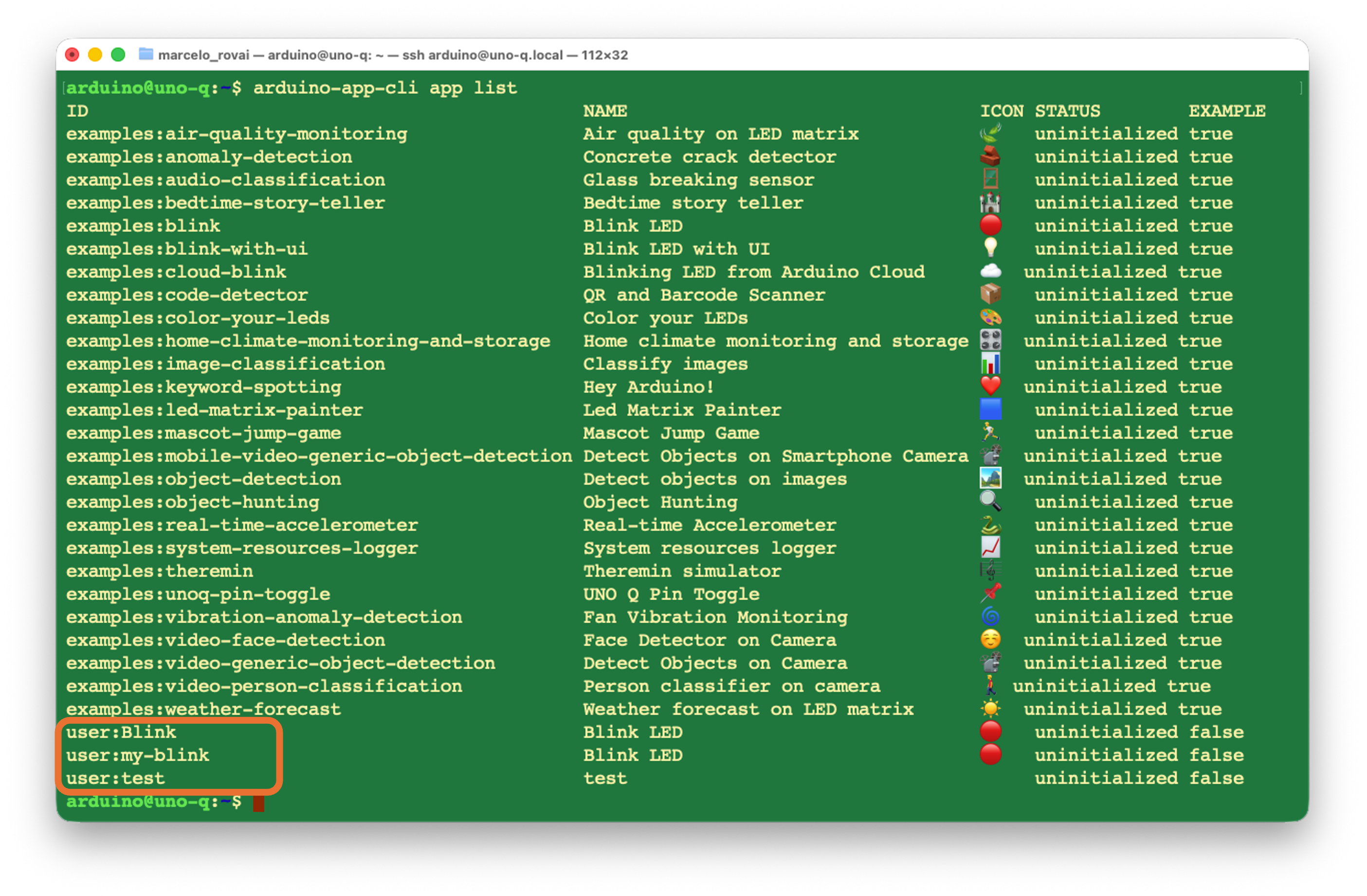Click the STATUS column header

[x=1068, y=111]
